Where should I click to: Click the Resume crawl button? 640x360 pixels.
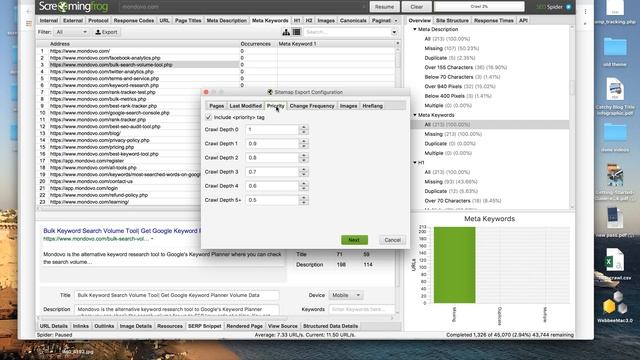point(384,7)
